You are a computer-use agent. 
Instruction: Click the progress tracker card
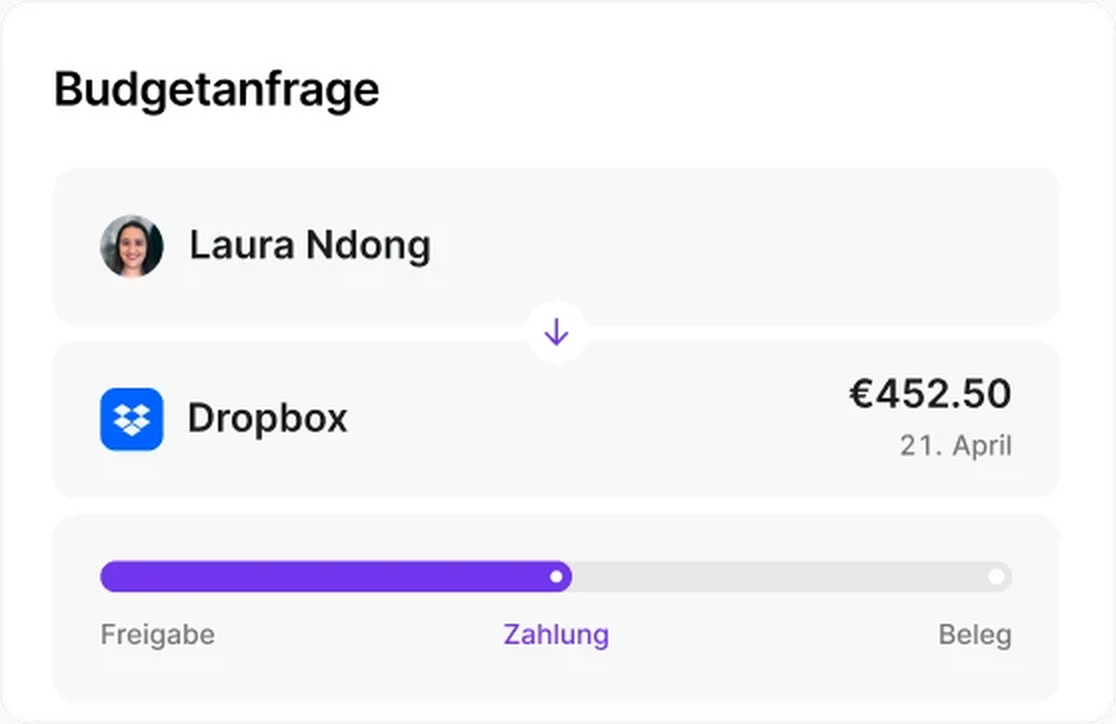click(557, 609)
